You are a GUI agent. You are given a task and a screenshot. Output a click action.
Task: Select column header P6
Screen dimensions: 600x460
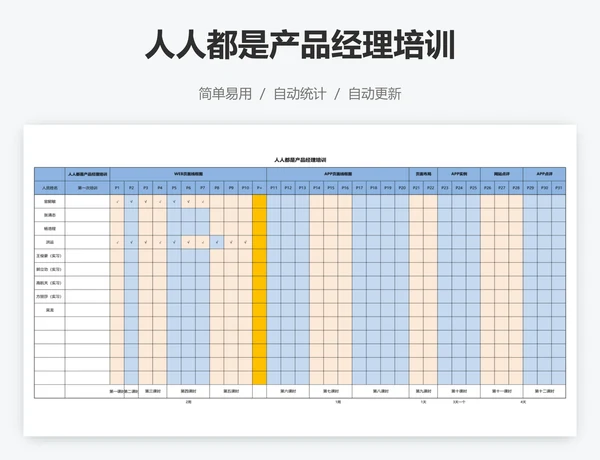[x=188, y=188]
